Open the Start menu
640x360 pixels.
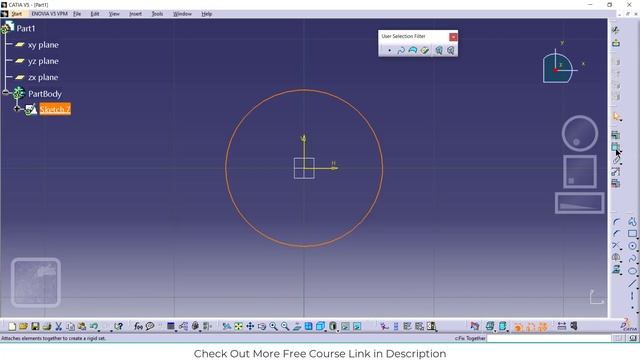(x=16, y=14)
